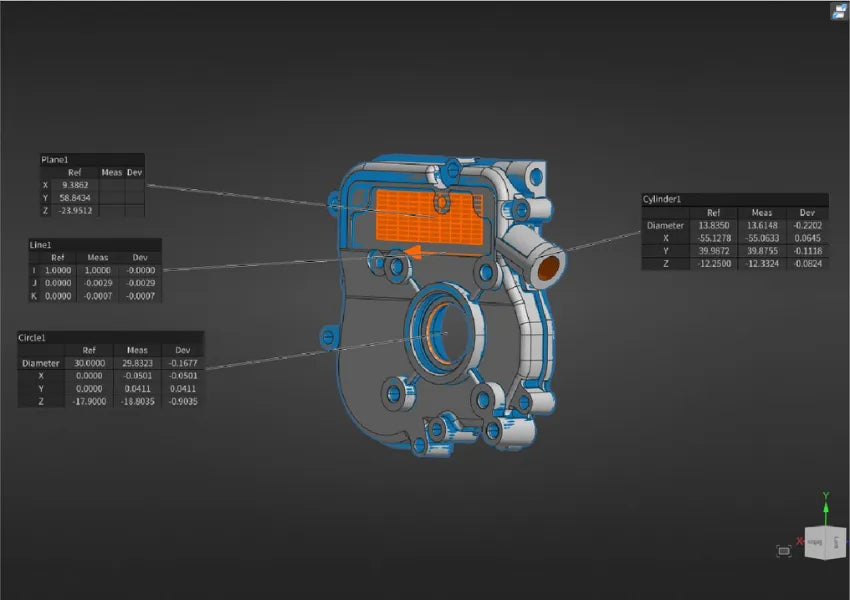850x600 pixels.
Task: Click the Meas header in the Circle1 table
Action: click(x=137, y=350)
